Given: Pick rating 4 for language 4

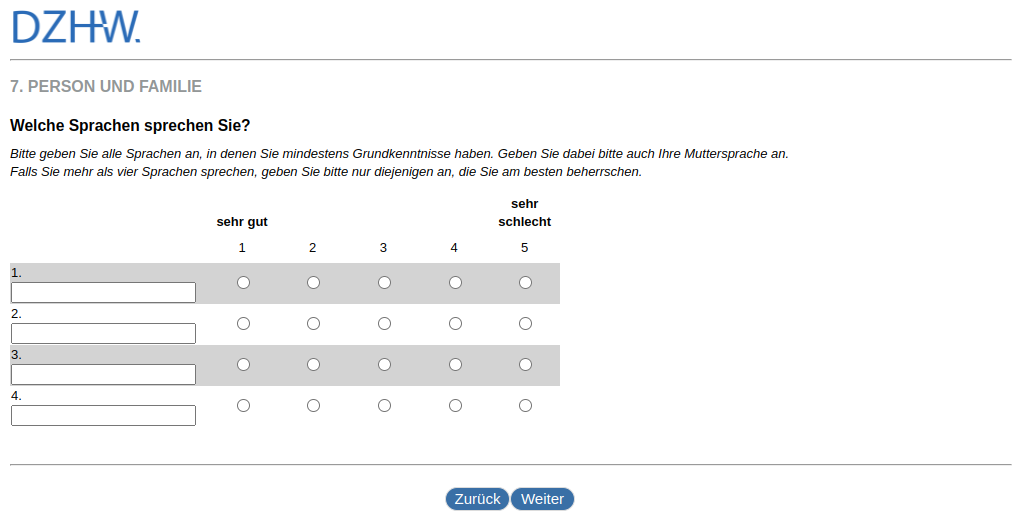Looking at the screenshot, I should click(x=455, y=406).
